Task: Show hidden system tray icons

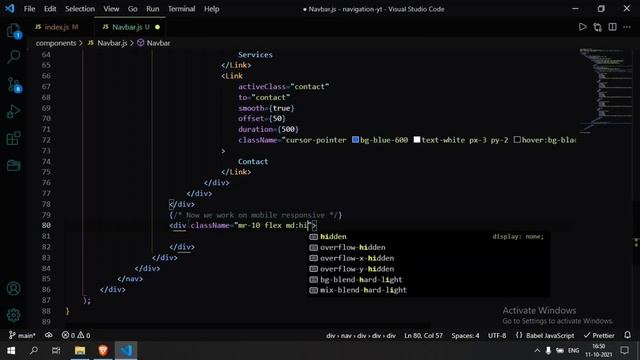Action: click(x=537, y=351)
